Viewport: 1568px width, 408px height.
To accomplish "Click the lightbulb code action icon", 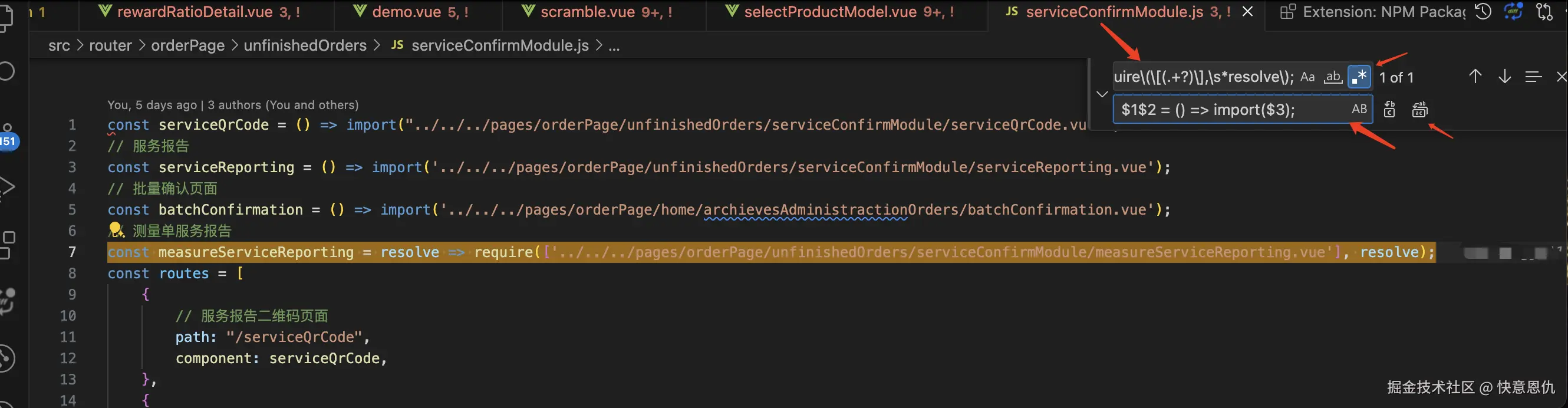I will coord(116,230).
